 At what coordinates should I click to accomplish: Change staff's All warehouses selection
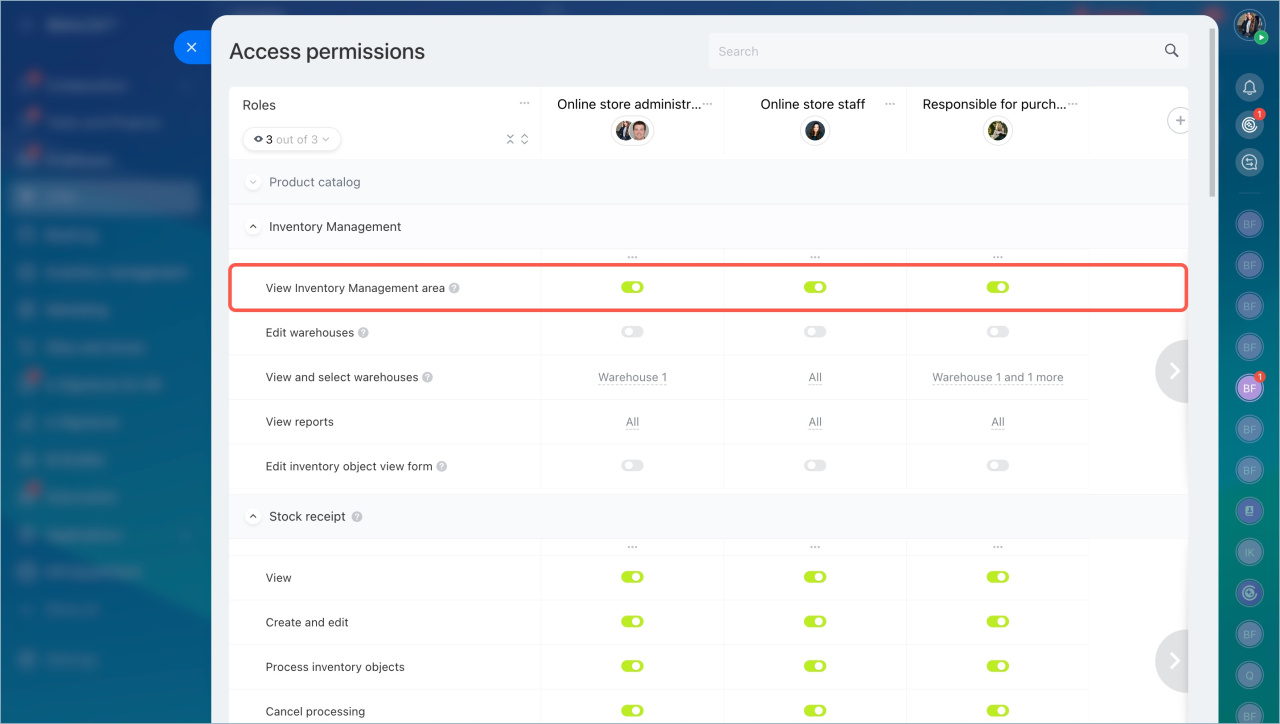tap(815, 377)
